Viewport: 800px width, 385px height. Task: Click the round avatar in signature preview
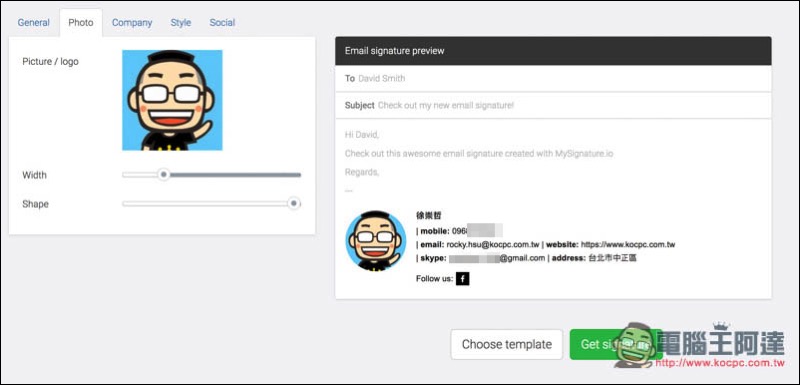[x=376, y=241]
